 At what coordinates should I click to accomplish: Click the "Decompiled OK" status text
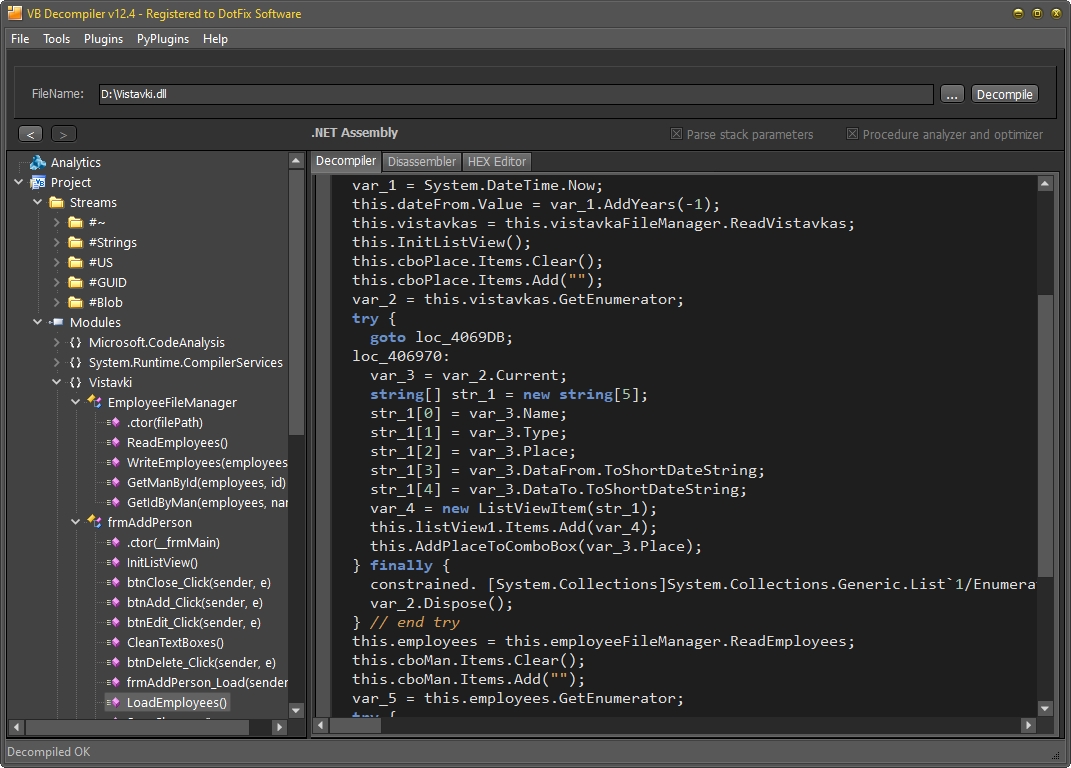pos(48,752)
